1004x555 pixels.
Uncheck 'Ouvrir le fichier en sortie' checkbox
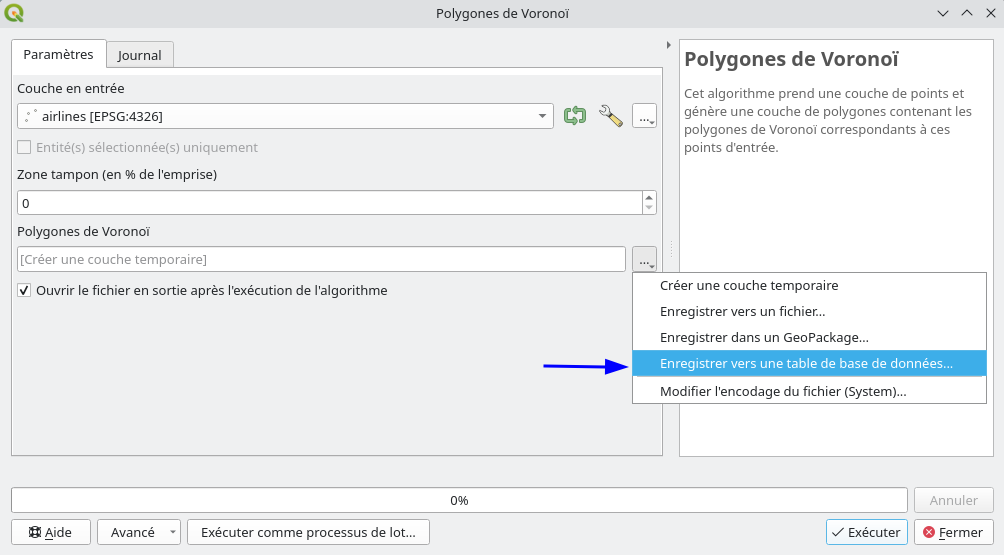24,290
